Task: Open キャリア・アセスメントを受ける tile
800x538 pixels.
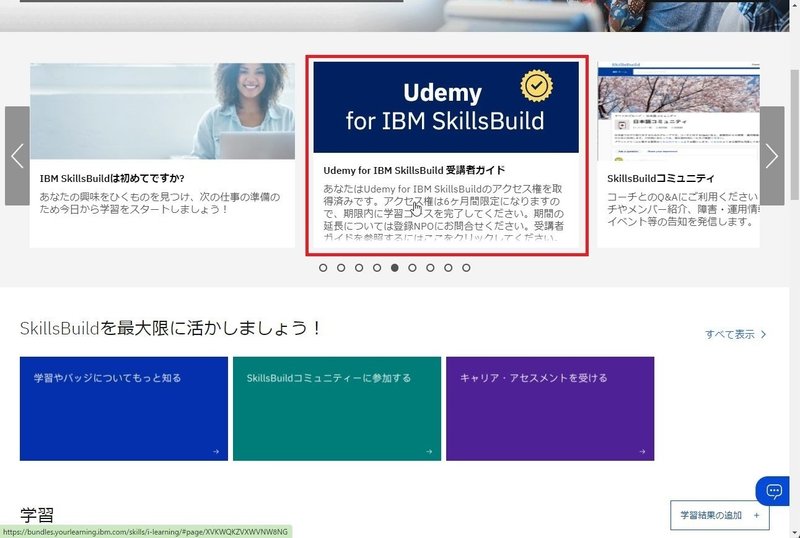Action: coord(550,408)
